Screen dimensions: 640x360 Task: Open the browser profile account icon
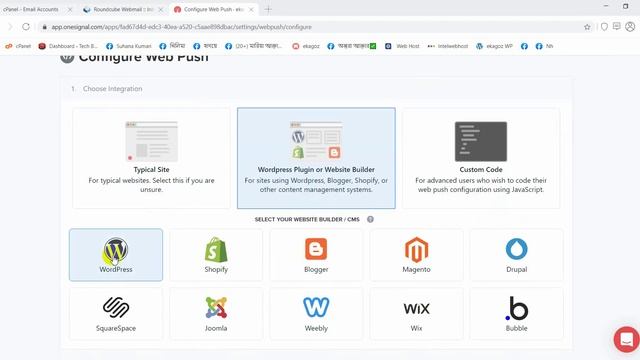tap(630, 27)
